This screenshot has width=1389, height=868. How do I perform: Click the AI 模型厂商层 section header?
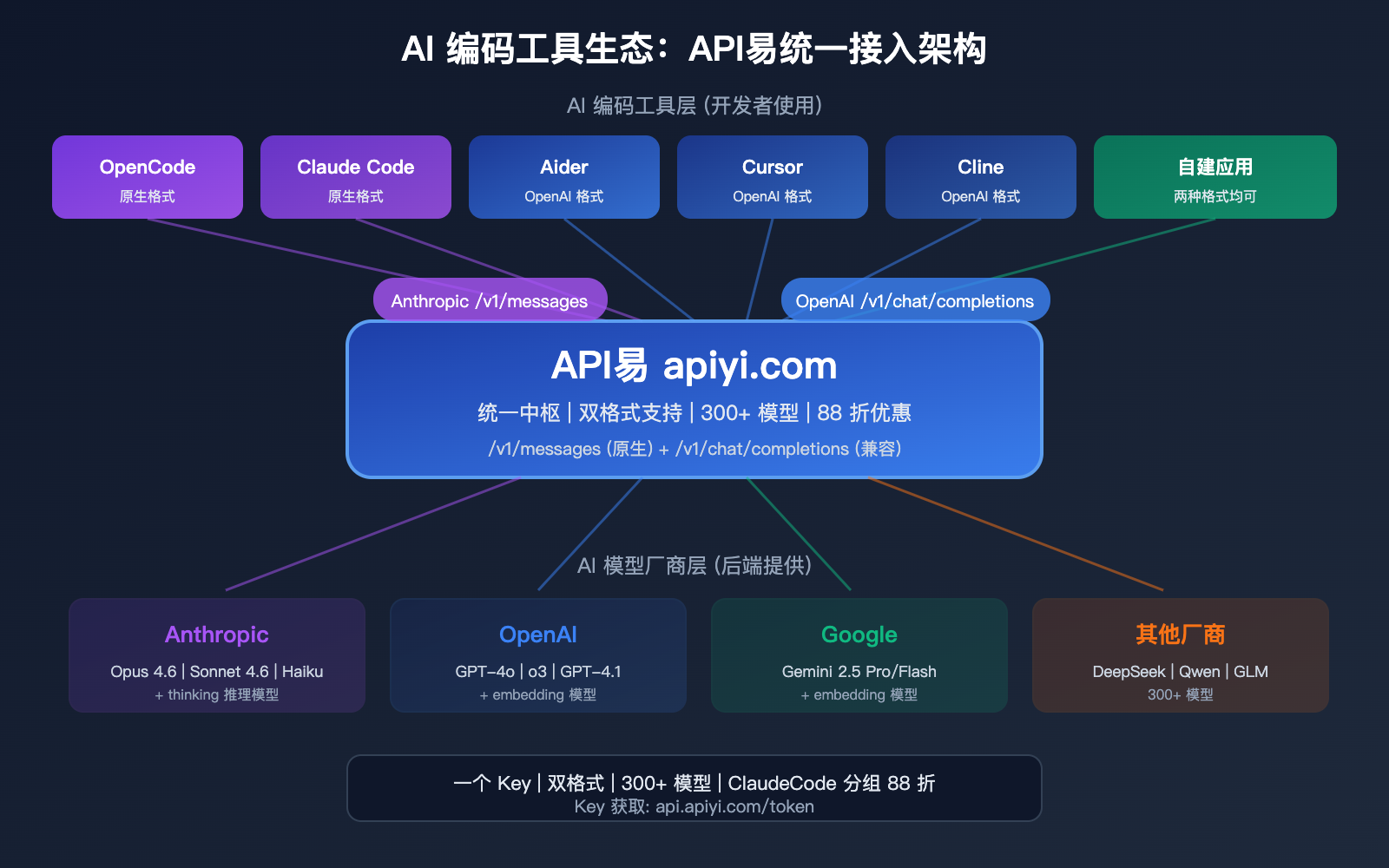[x=694, y=566]
